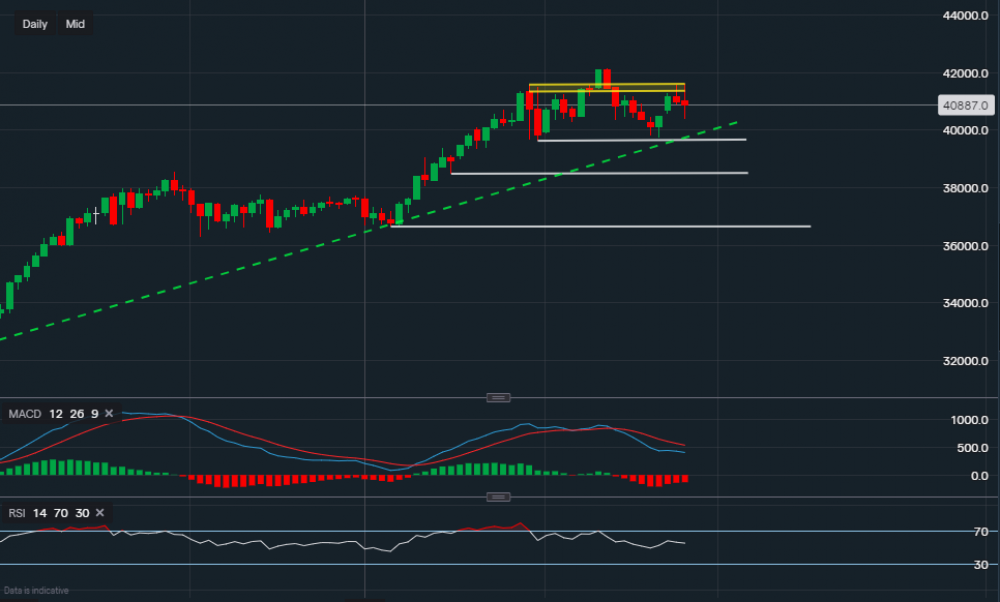Click the RSI panel grip handle
The image size is (1000, 602).
click(497, 496)
